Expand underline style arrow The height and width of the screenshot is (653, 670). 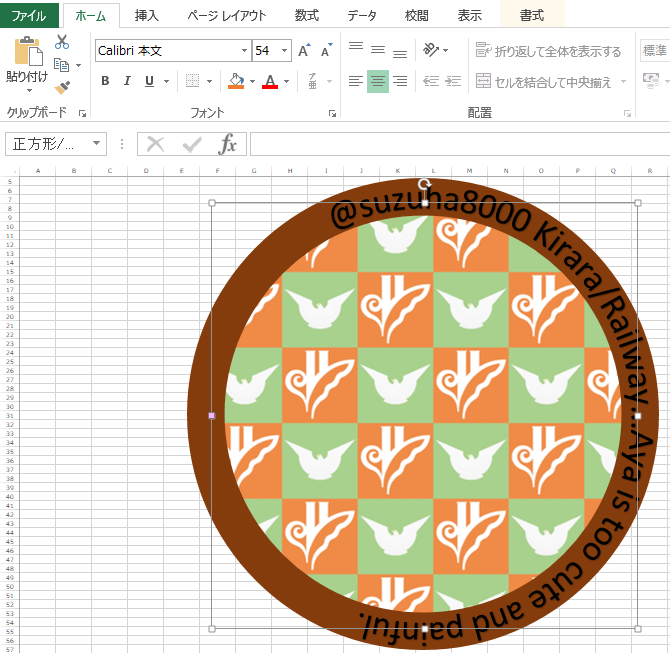(166, 81)
